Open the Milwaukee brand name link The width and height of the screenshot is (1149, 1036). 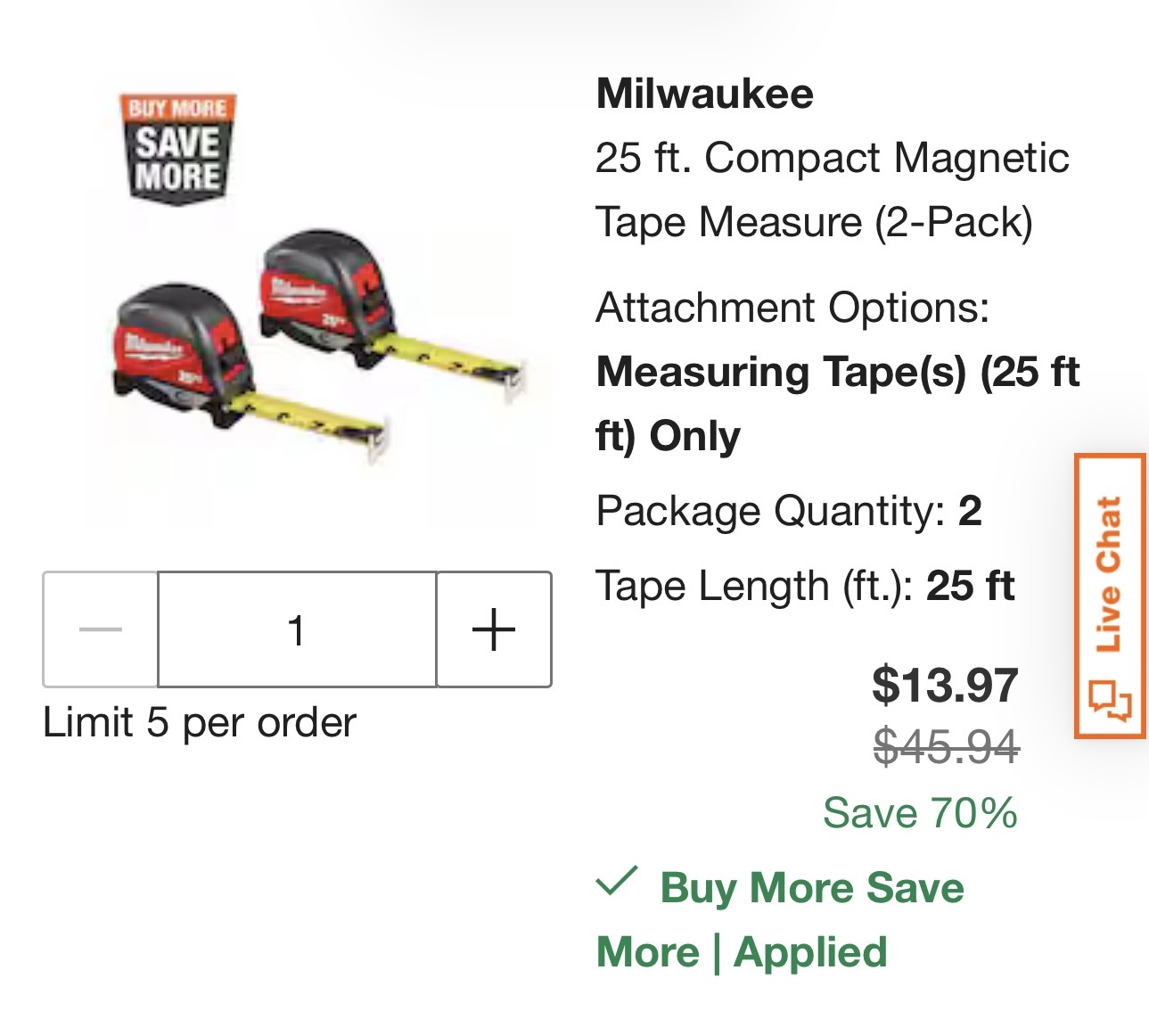[x=704, y=94]
